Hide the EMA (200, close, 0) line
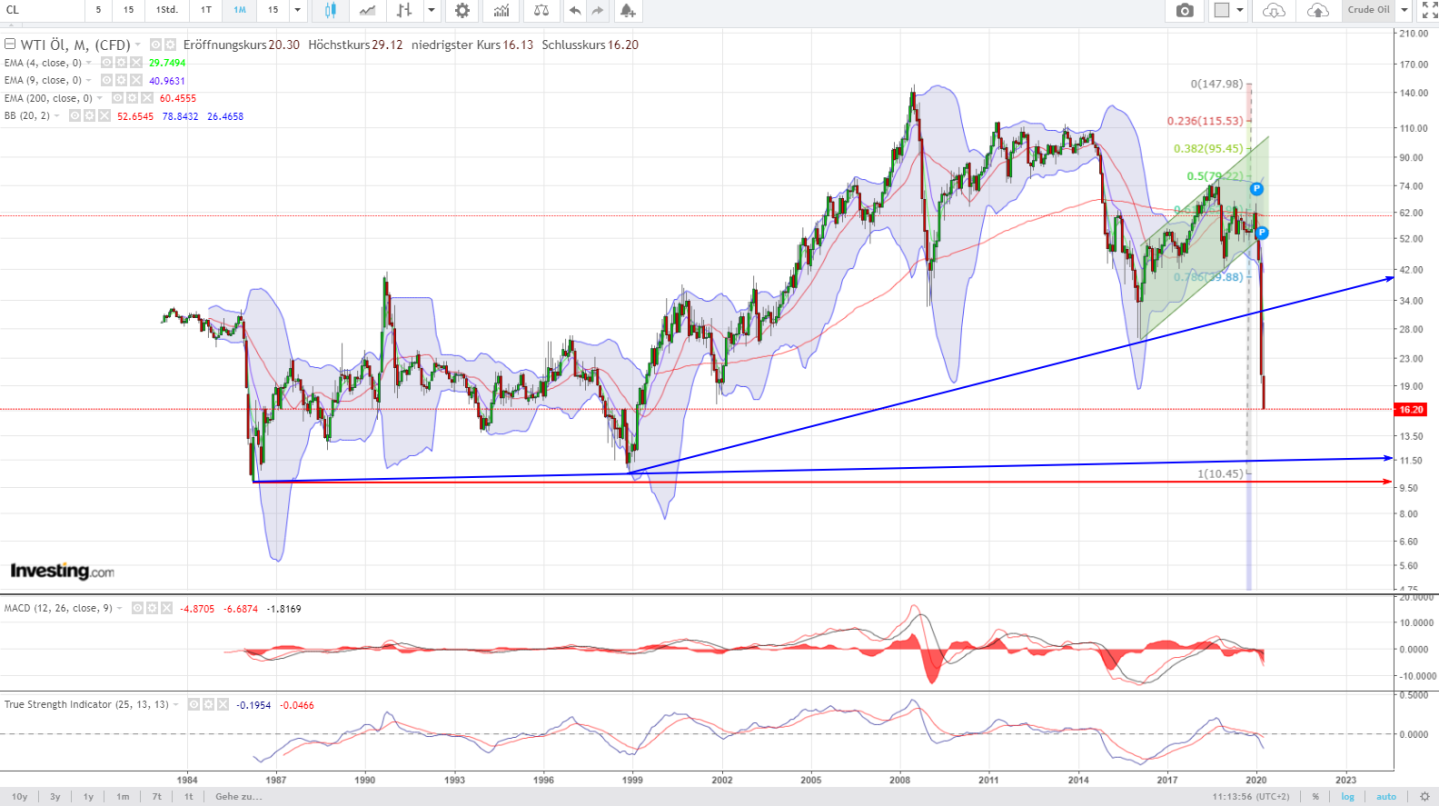Image resolution: width=1439 pixels, height=806 pixels. pos(117,98)
